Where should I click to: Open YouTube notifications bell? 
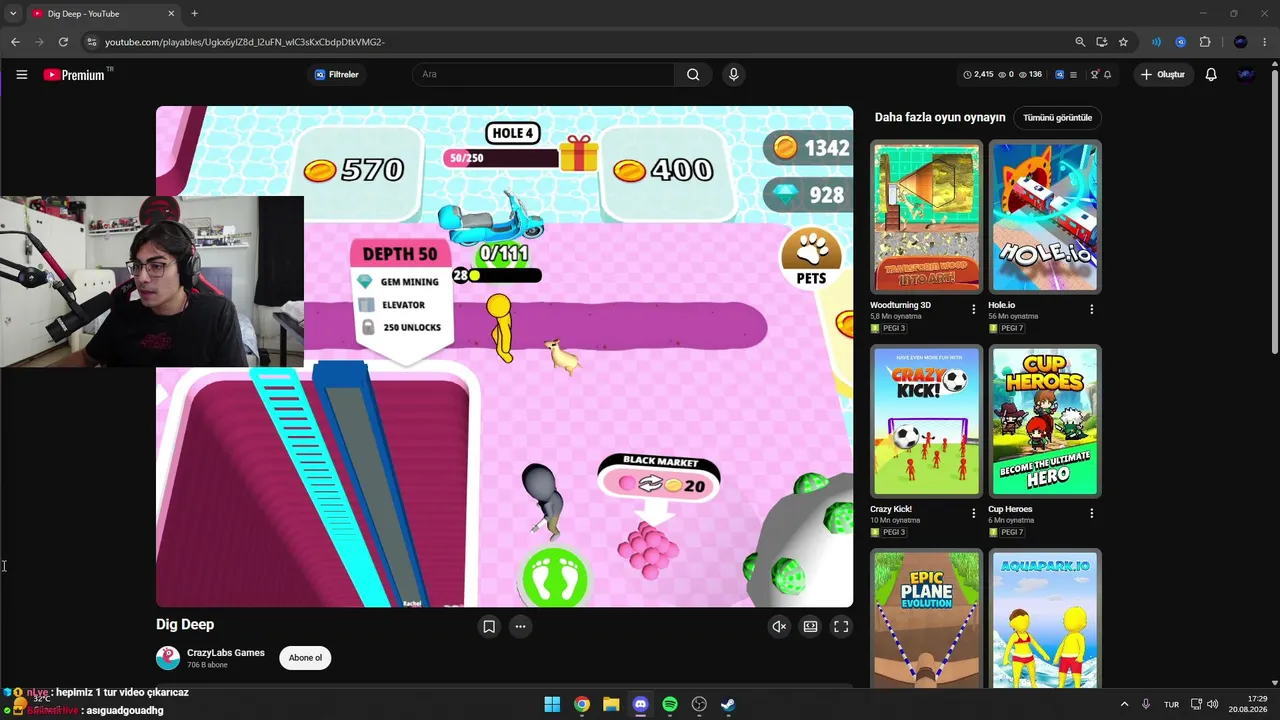(1211, 74)
